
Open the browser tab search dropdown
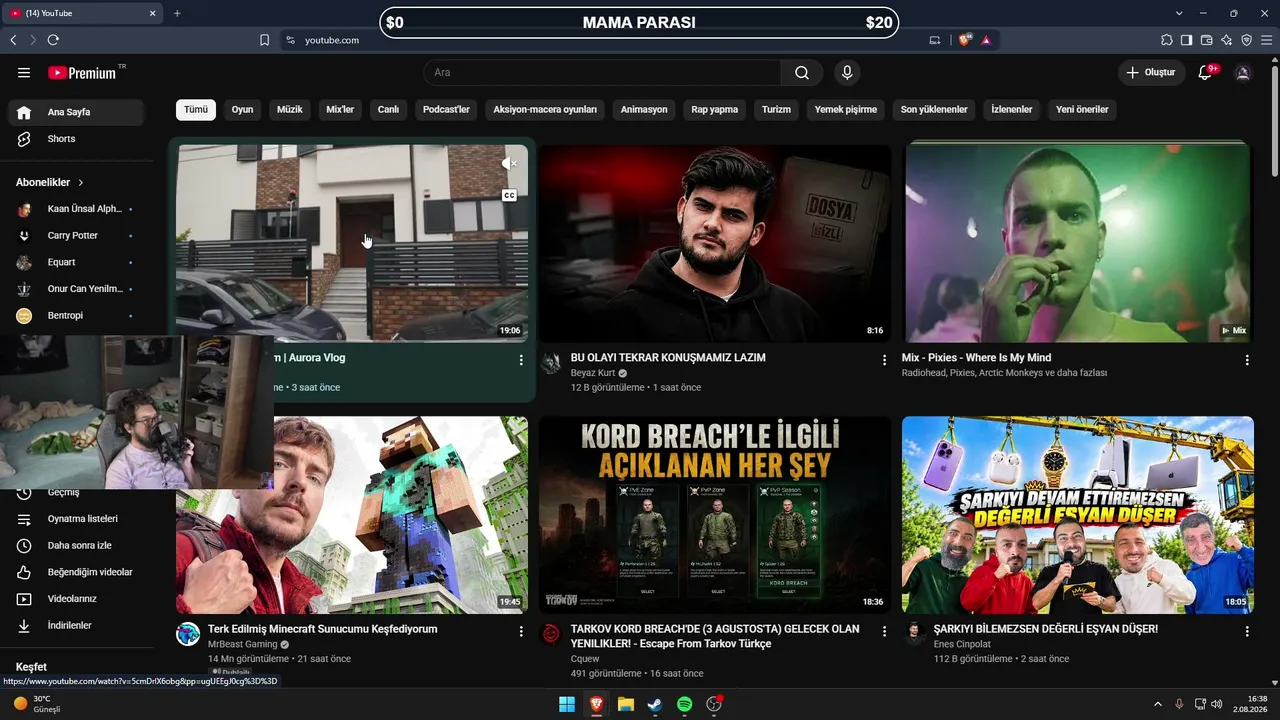tap(1179, 13)
